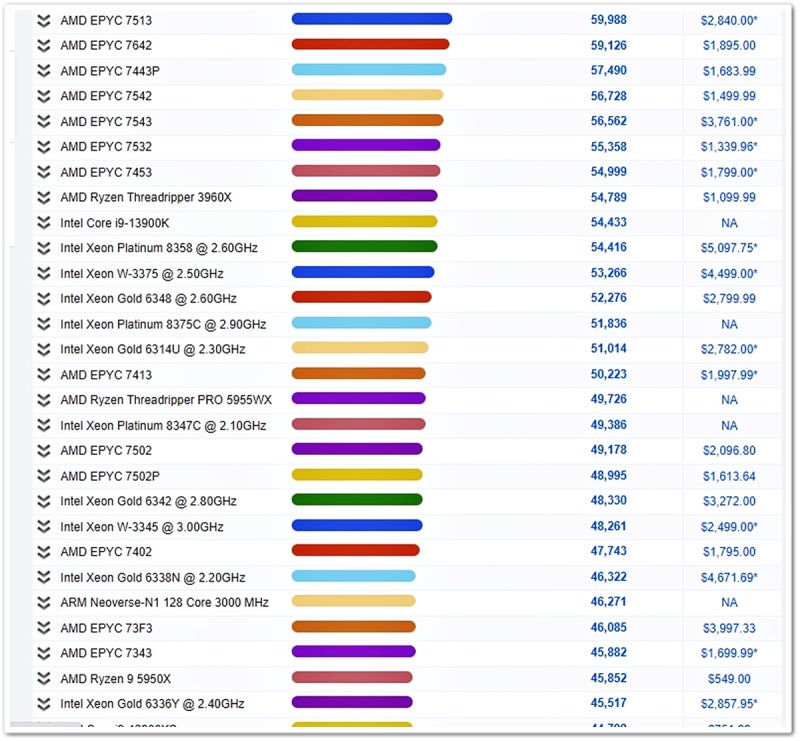Click the price $2,857.95*

click(729, 704)
